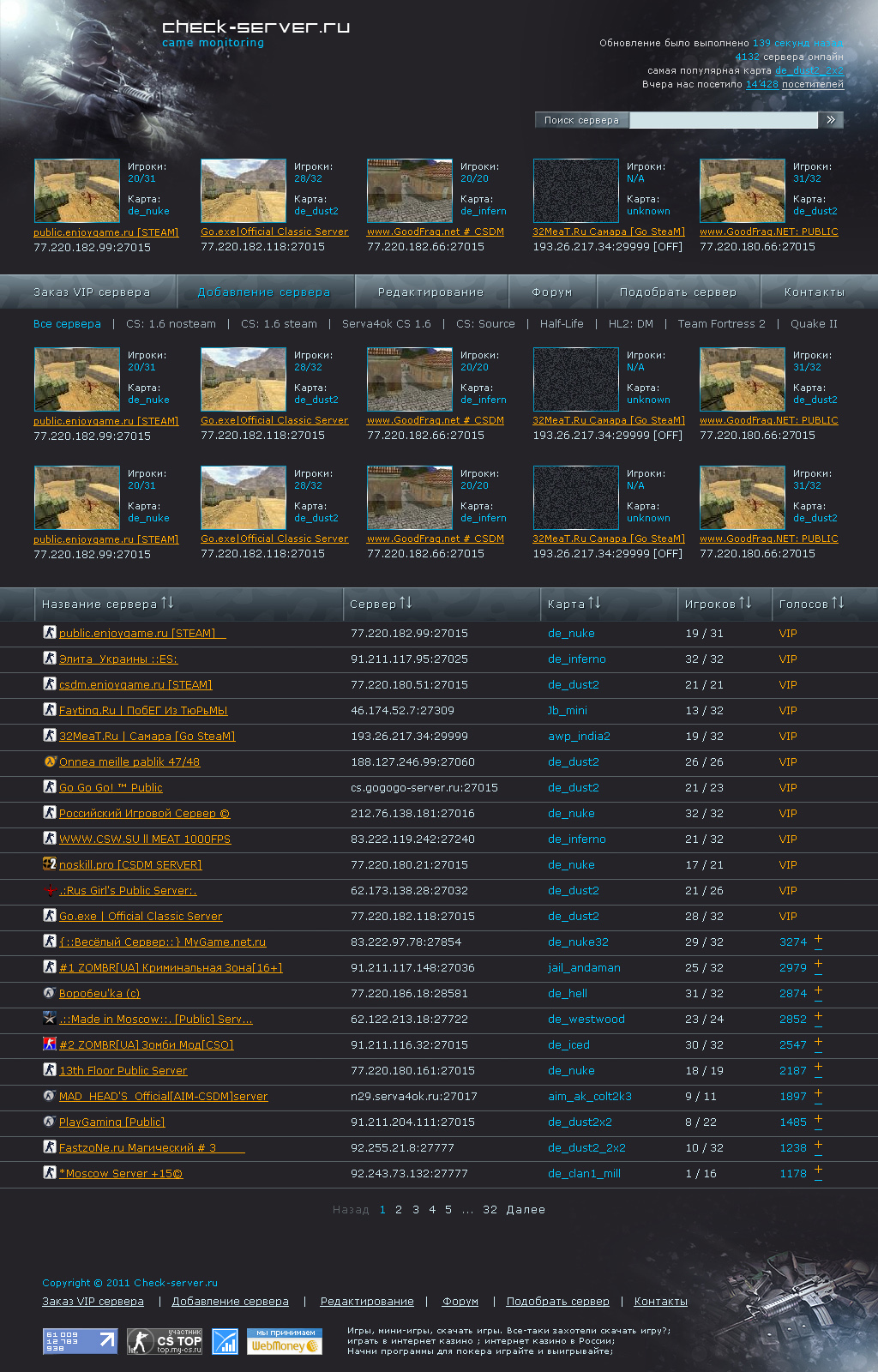The width and height of the screenshot is (878, 1372).
Task: Sort the table by Игроков column arrows
Action: (745, 603)
